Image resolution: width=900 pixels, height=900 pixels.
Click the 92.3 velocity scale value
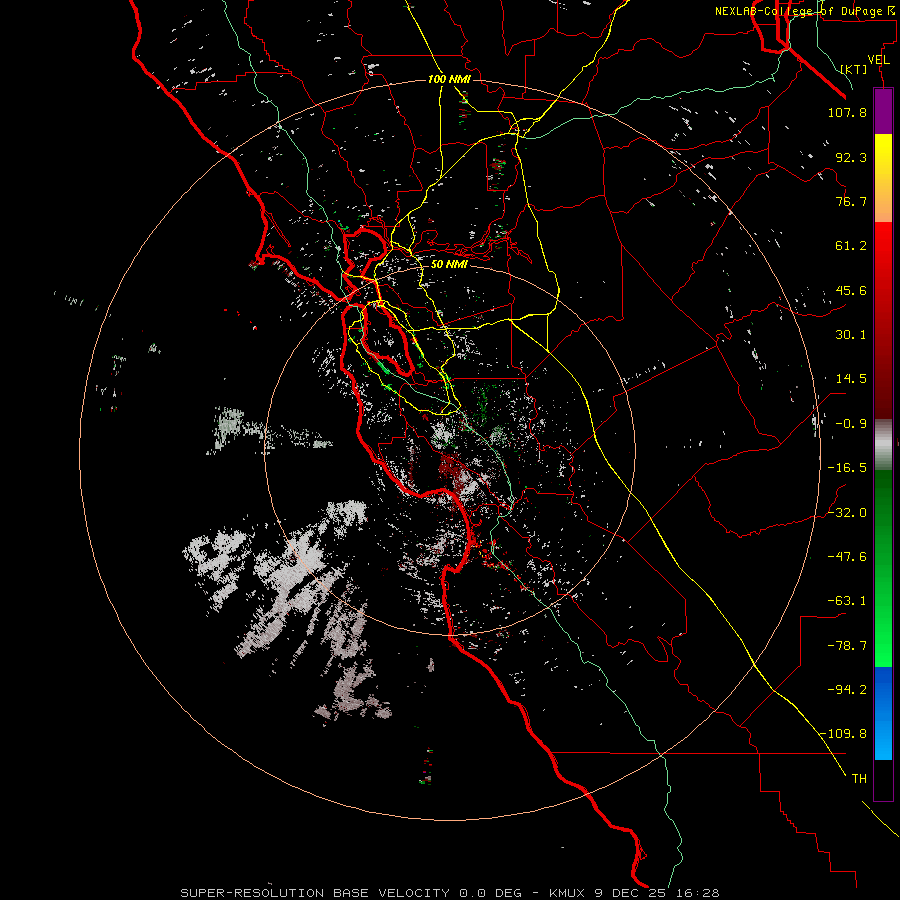tap(851, 157)
